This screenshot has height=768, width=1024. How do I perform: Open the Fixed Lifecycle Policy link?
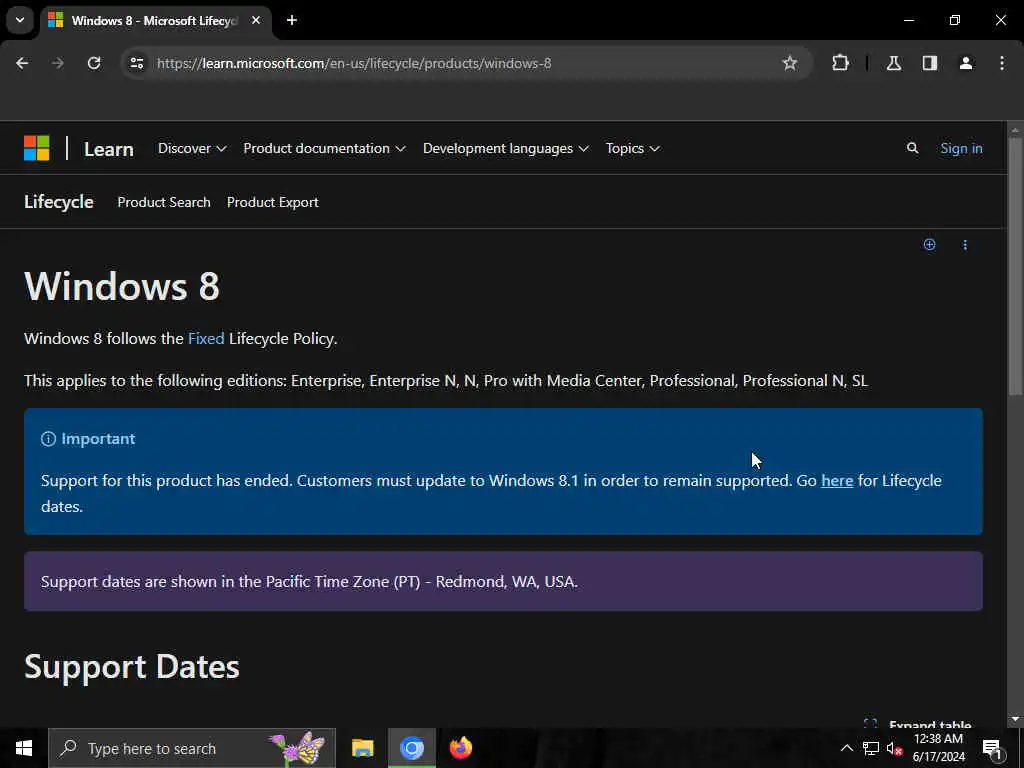pos(206,338)
